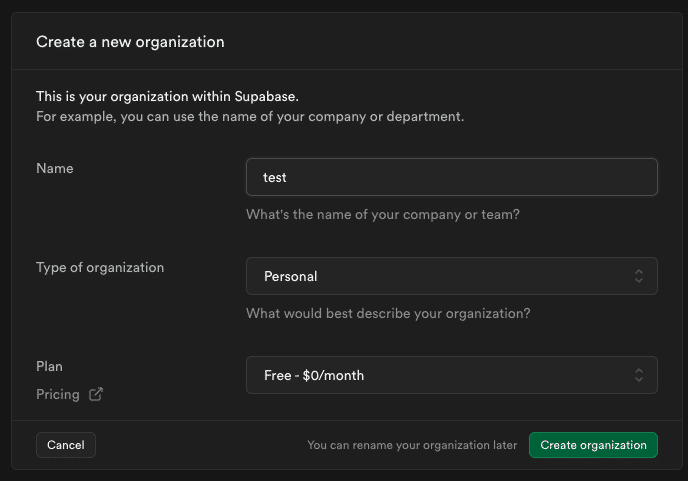
Task: Click the word "test" inside the Name field
Action: [x=275, y=177]
